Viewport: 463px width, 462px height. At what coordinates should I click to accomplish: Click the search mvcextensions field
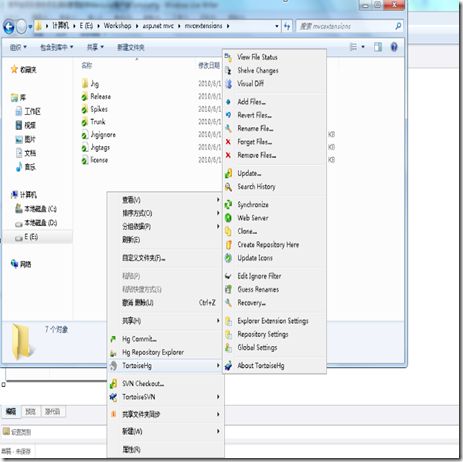[x=349, y=26]
